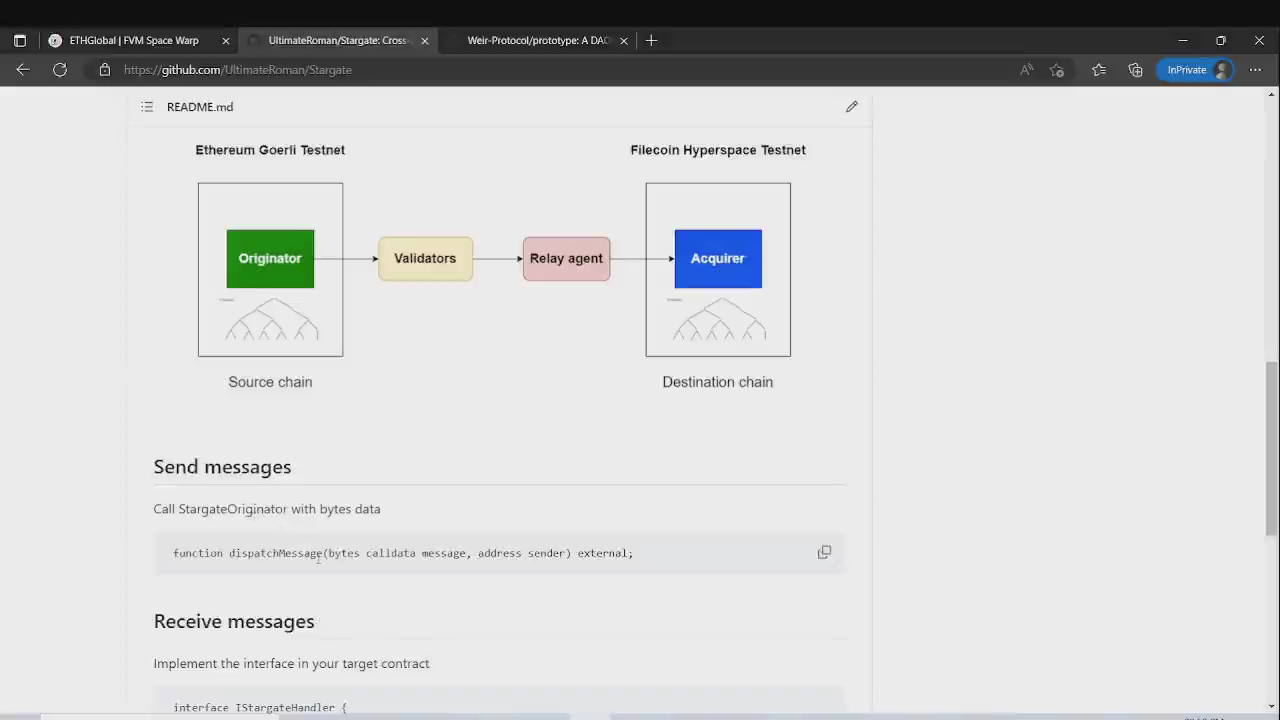The height and width of the screenshot is (720, 1280).
Task: Click the blue Acquirer box in the diagram
Action: click(718, 259)
